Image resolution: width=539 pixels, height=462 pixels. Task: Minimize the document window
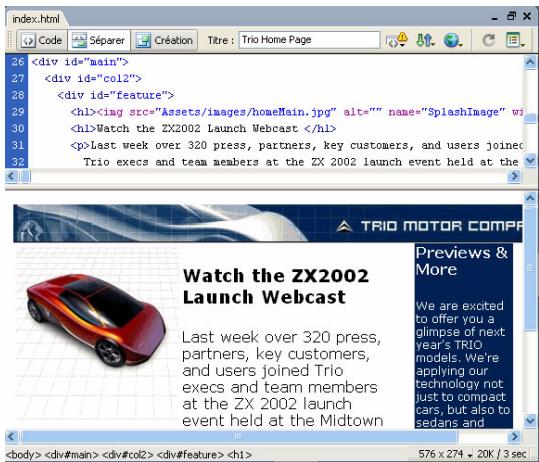coord(495,18)
